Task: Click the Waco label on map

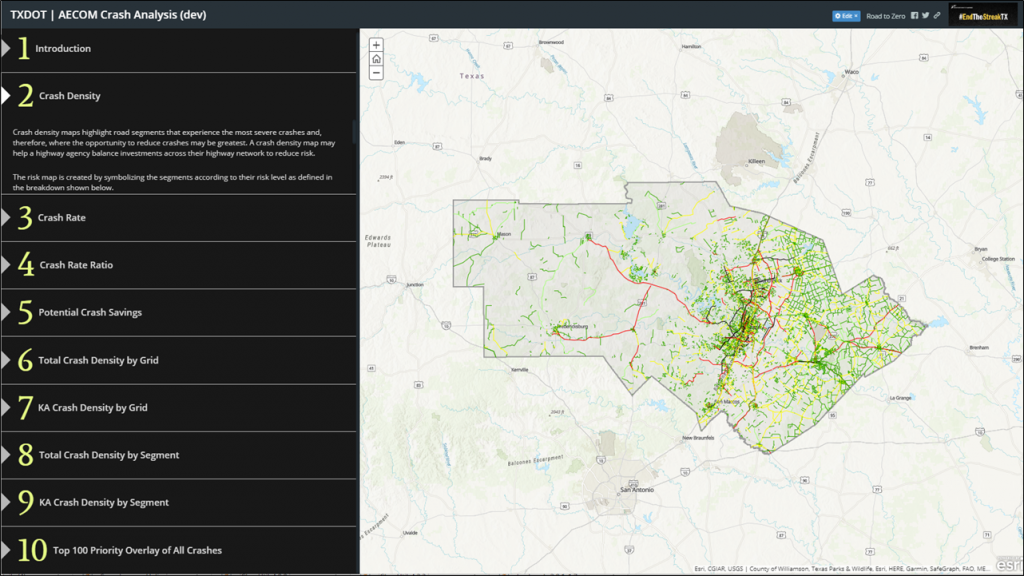Action: [x=852, y=72]
